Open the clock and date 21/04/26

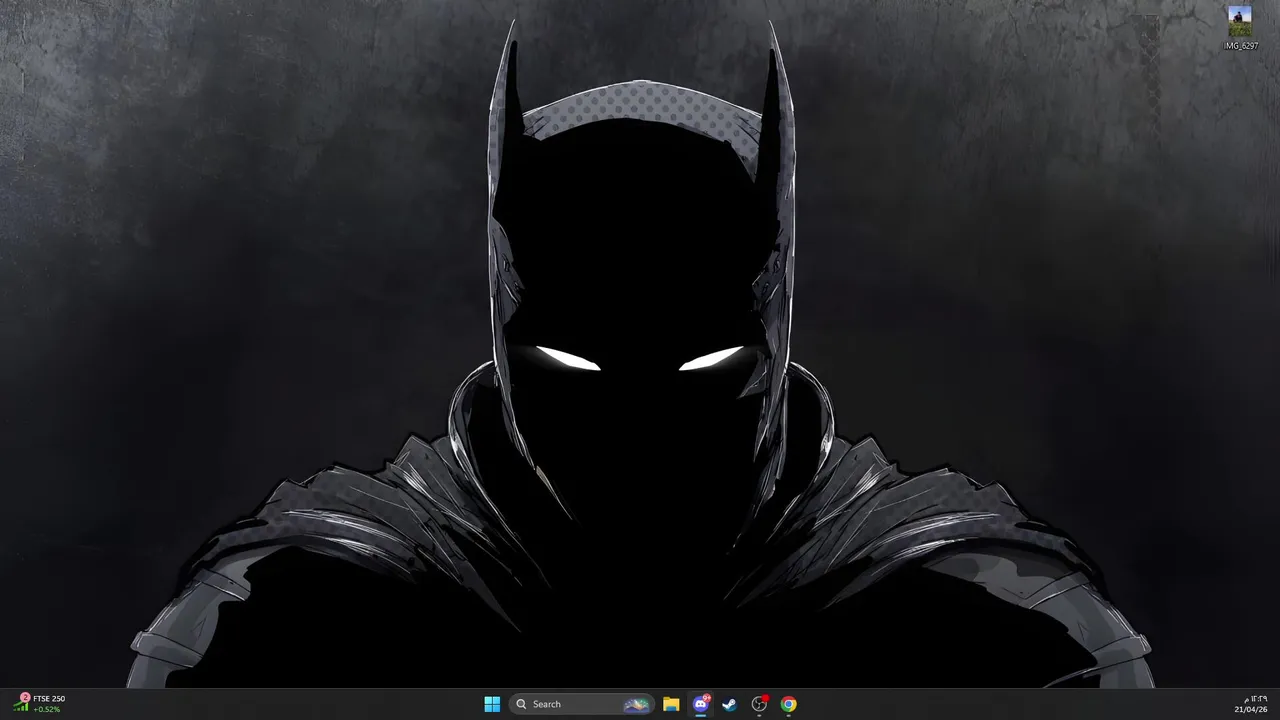coord(1251,704)
